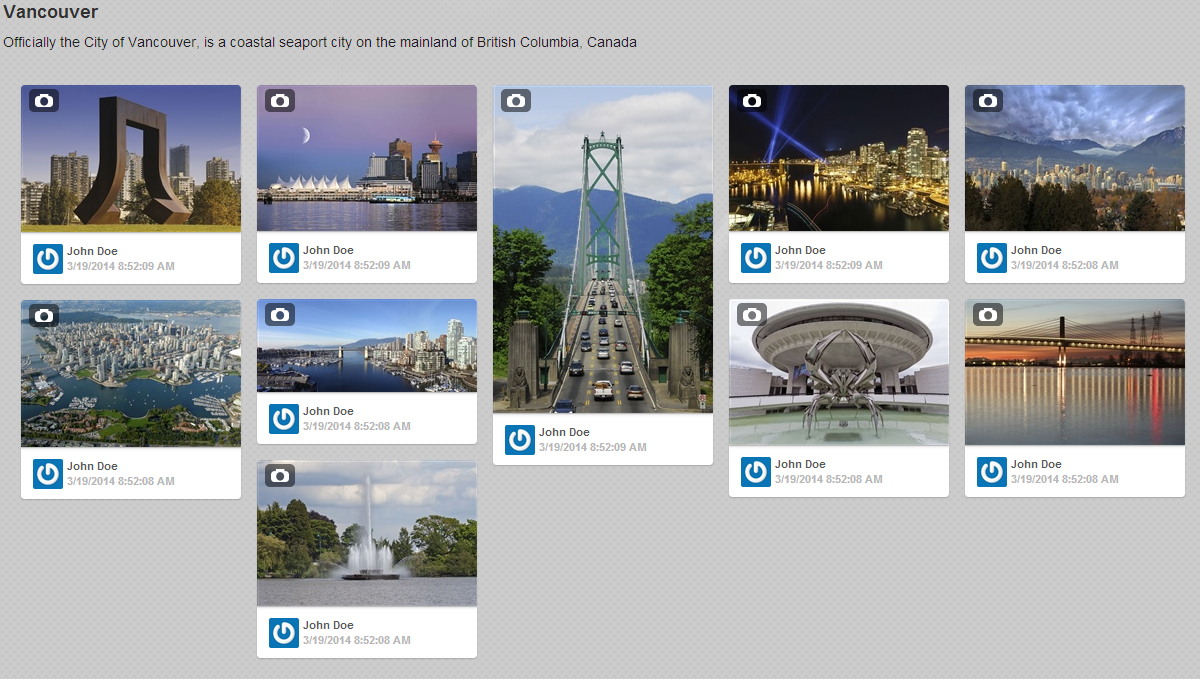
Task: Click the Vancouver page heading
Action: click(x=51, y=13)
